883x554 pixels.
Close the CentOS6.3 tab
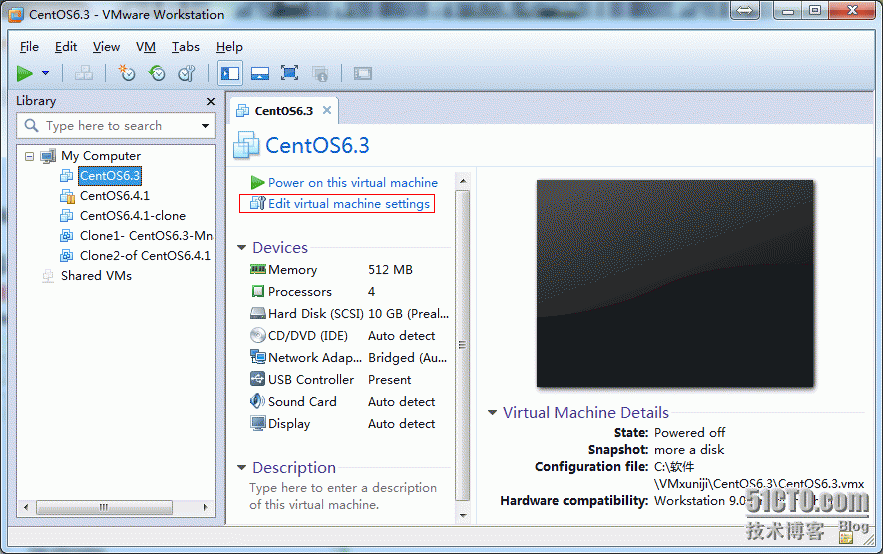tap(327, 110)
